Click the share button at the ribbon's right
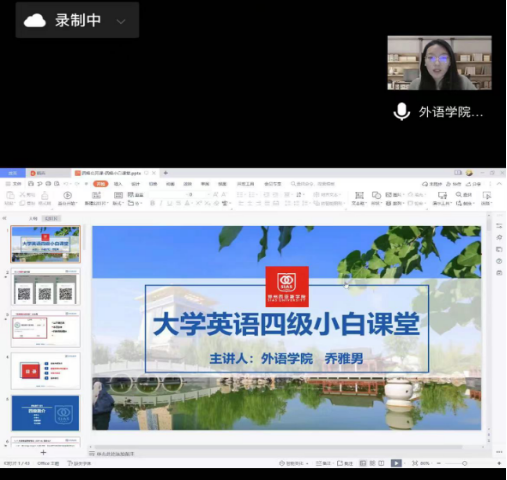 point(473,184)
